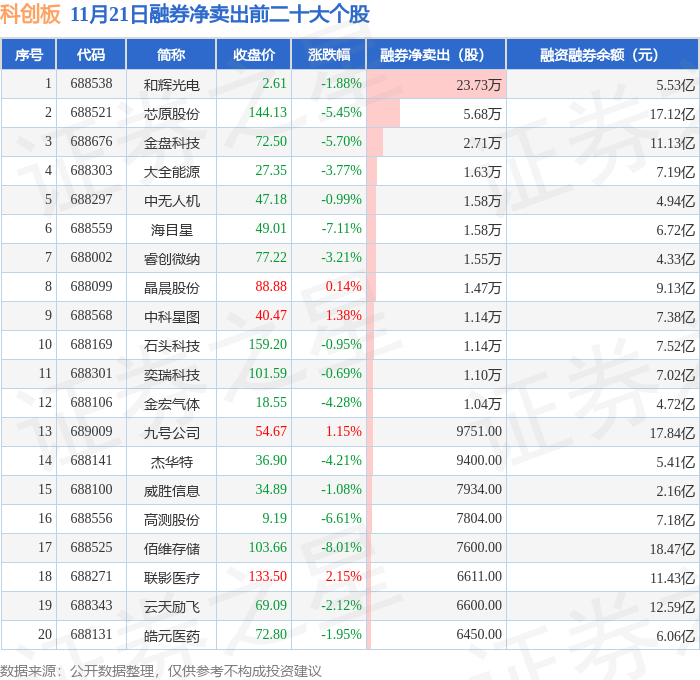Select stock name 中无人机
Screen dimensions: 700x680
pos(171,201)
